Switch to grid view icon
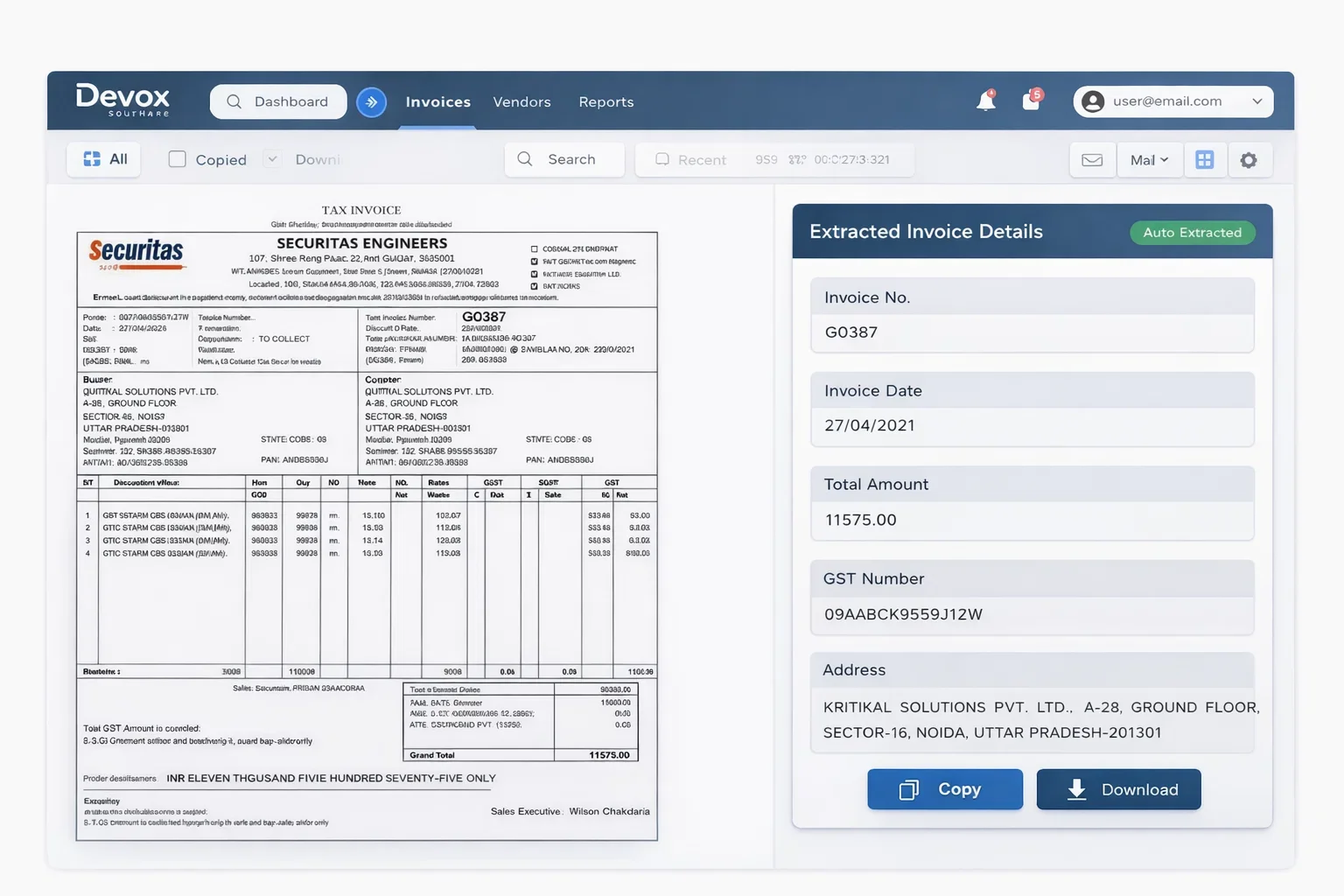Screen dimensions: 1344x896 [x=1205, y=160]
